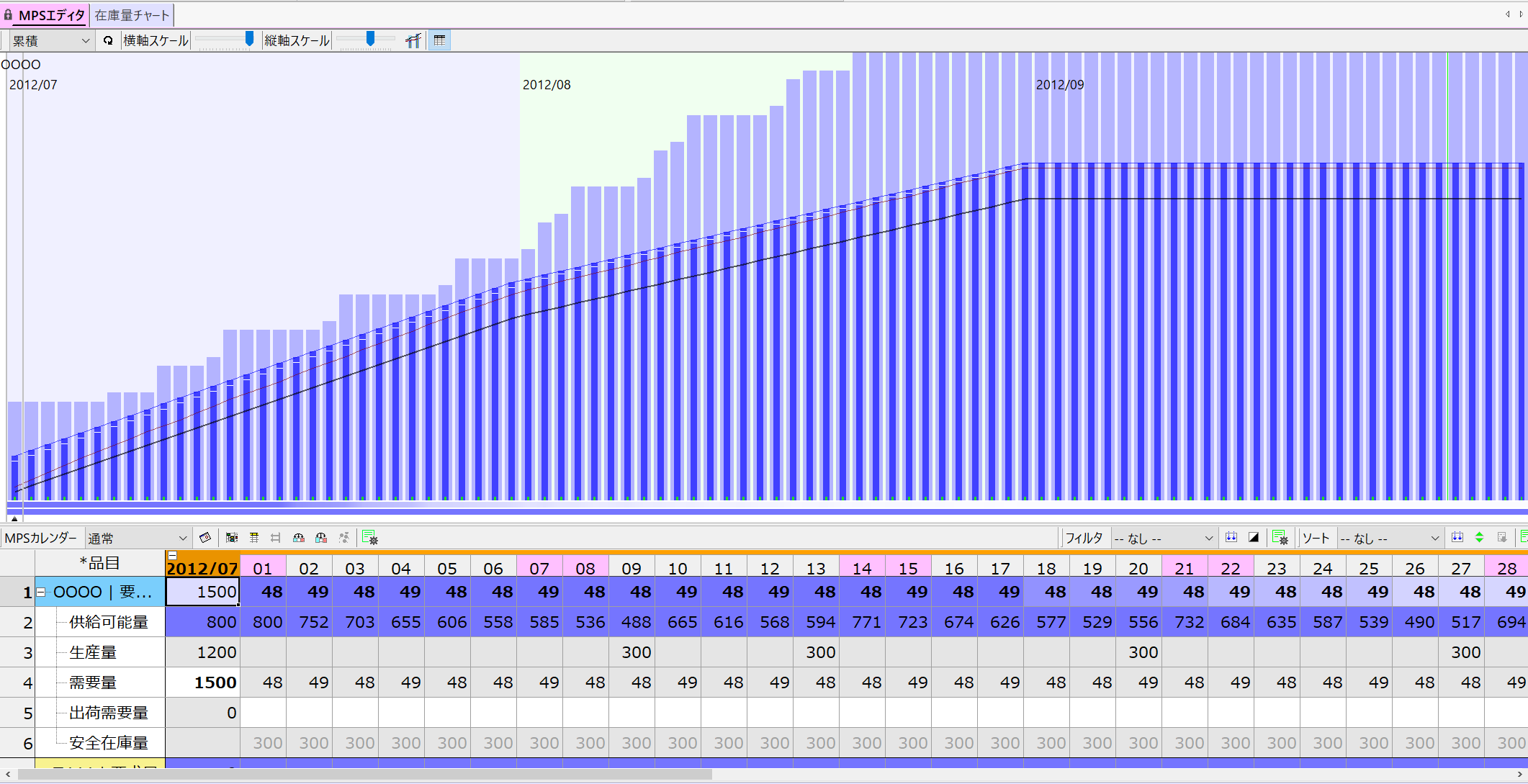Click 300 production cell under day 09

click(x=632, y=652)
